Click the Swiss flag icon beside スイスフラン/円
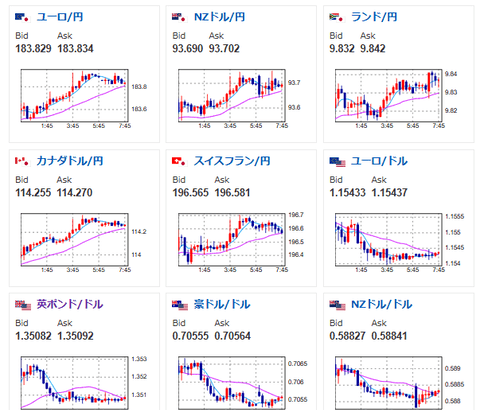480x410 pixels. tap(179, 161)
